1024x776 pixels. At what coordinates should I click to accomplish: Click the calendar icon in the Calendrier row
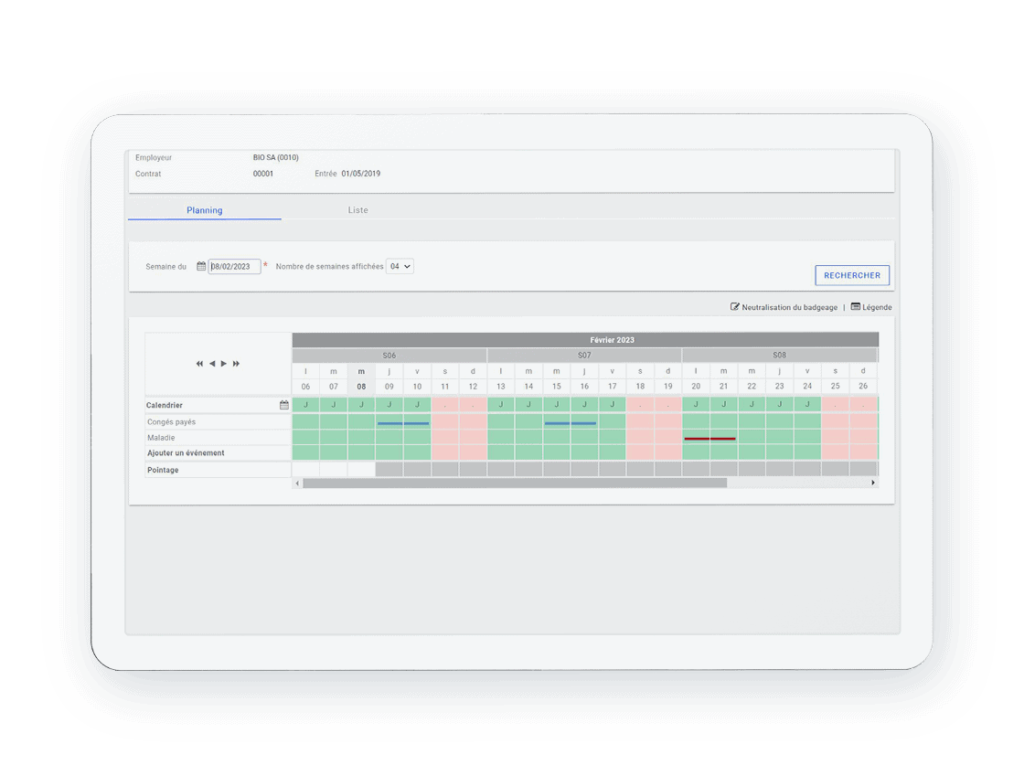pyautogui.click(x=284, y=405)
